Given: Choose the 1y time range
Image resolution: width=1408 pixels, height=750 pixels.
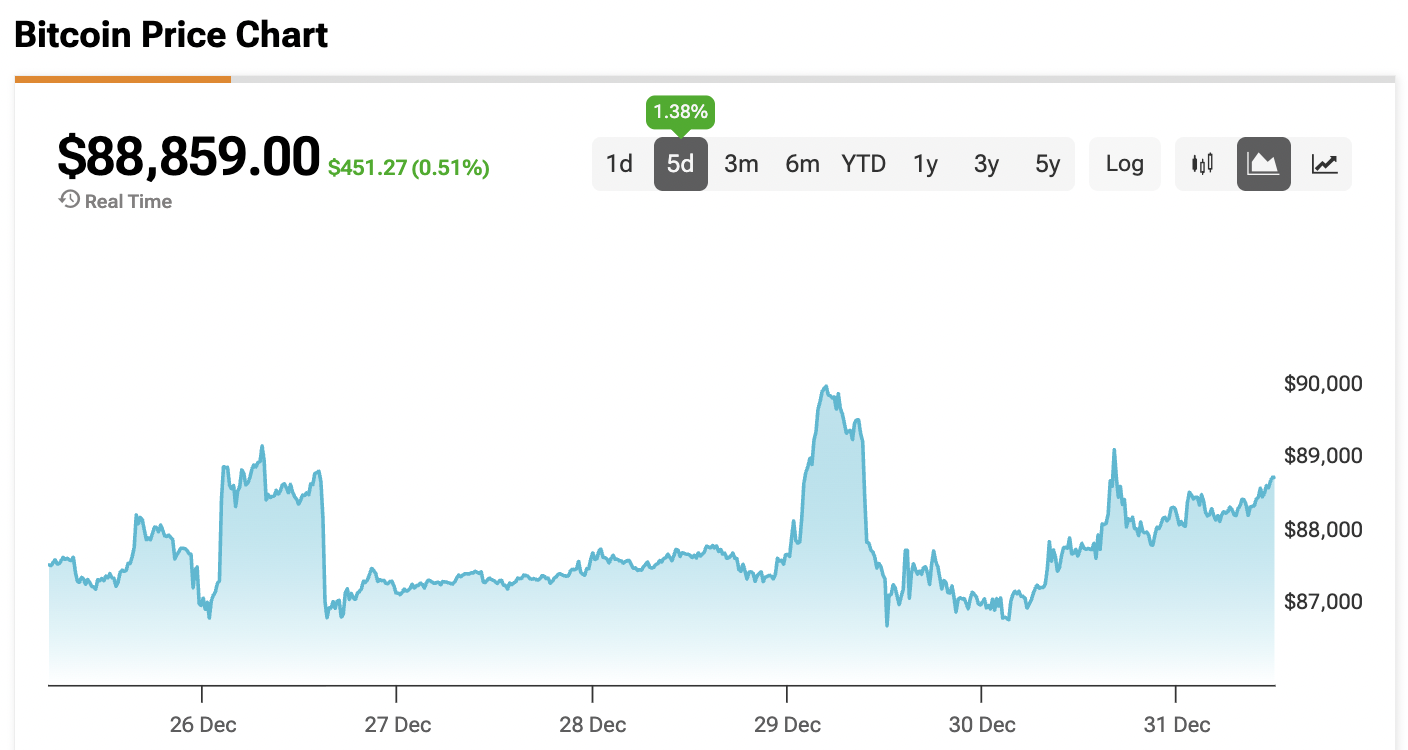Looking at the screenshot, I should [926, 164].
